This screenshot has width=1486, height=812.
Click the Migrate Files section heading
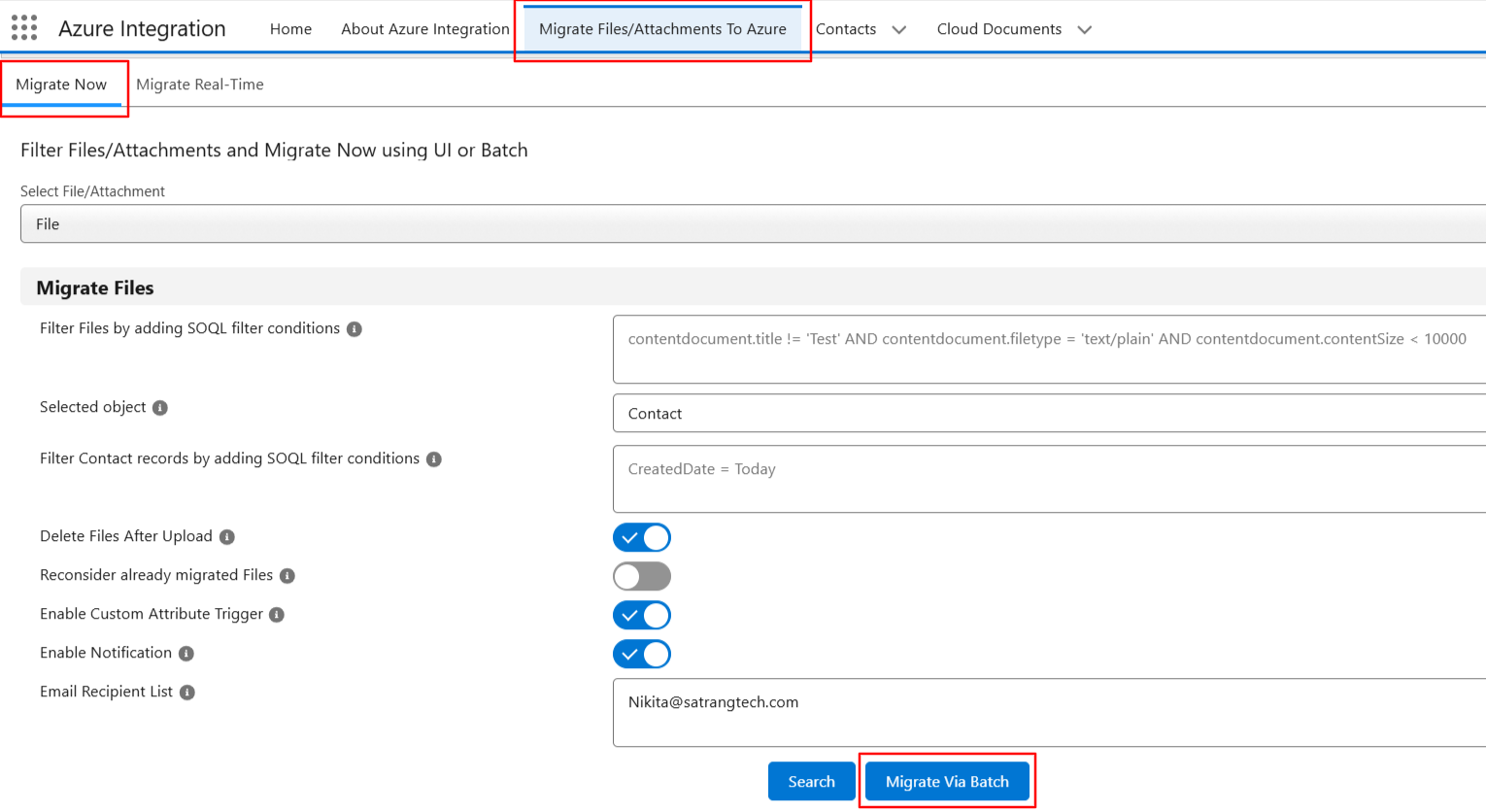click(x=95, y=288)
